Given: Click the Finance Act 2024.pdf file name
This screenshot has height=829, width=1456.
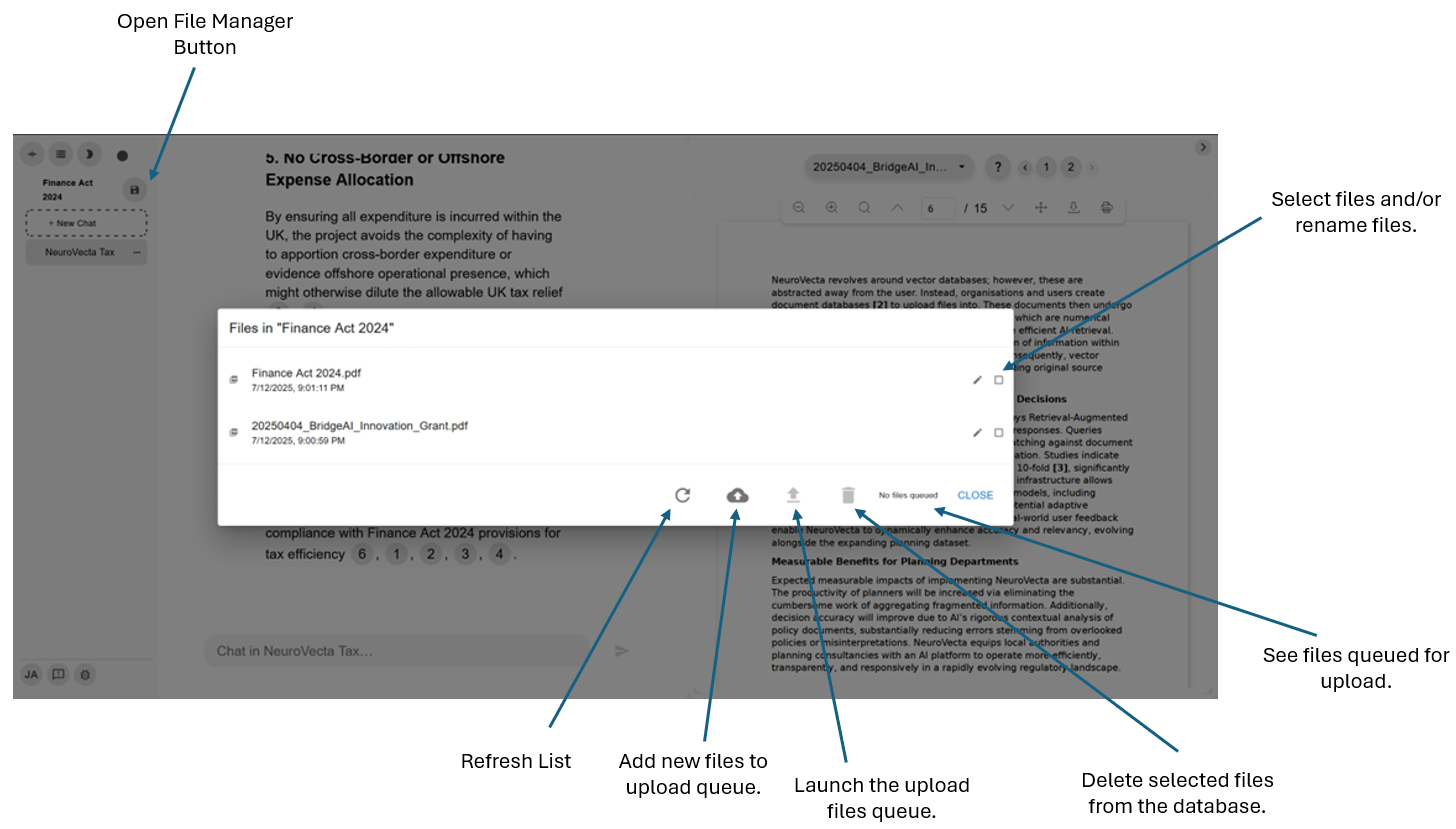Looking at the screenshot, I should point(306,373).
